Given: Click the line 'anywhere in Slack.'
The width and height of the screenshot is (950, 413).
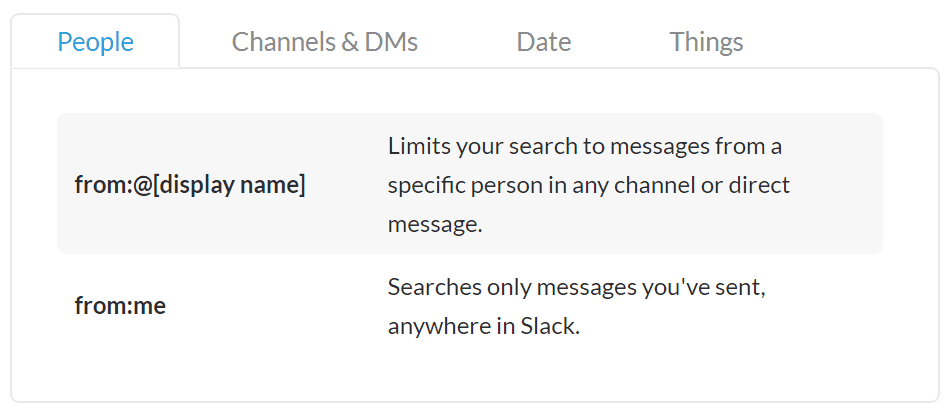Looking at the screenshot, I should (484, 326).
